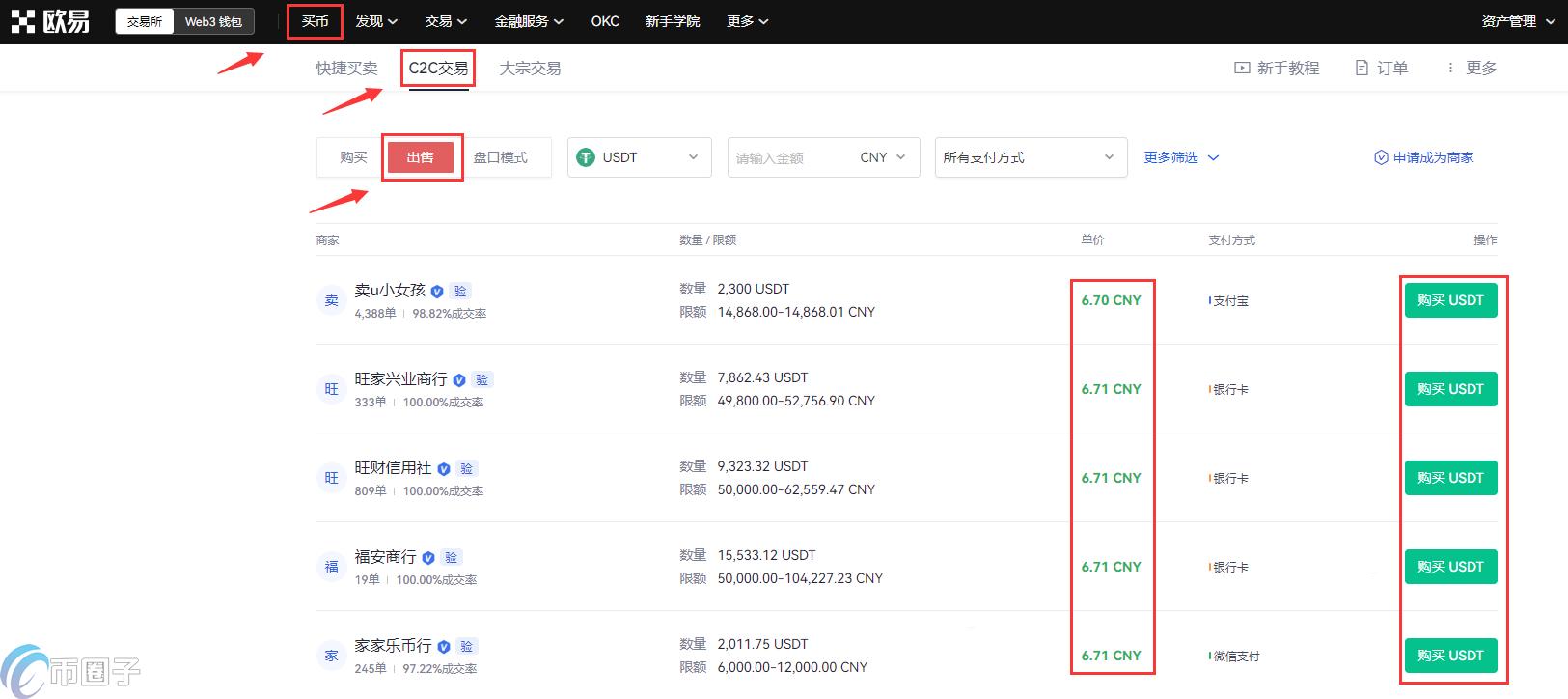Click 15,533.12 USDT quantity value
This screenshot has height=699, width=1568.
tap(766, 555)
